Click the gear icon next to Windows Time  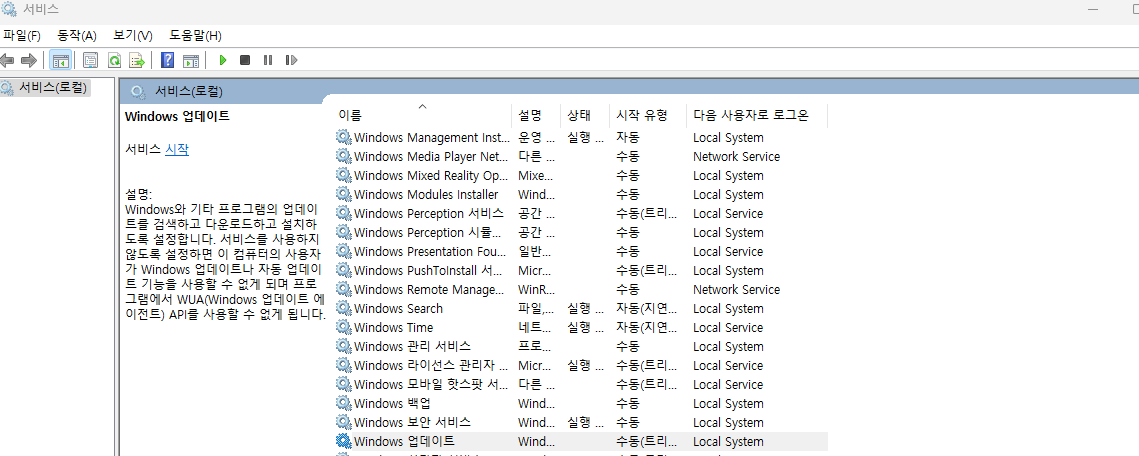[344, 327]
